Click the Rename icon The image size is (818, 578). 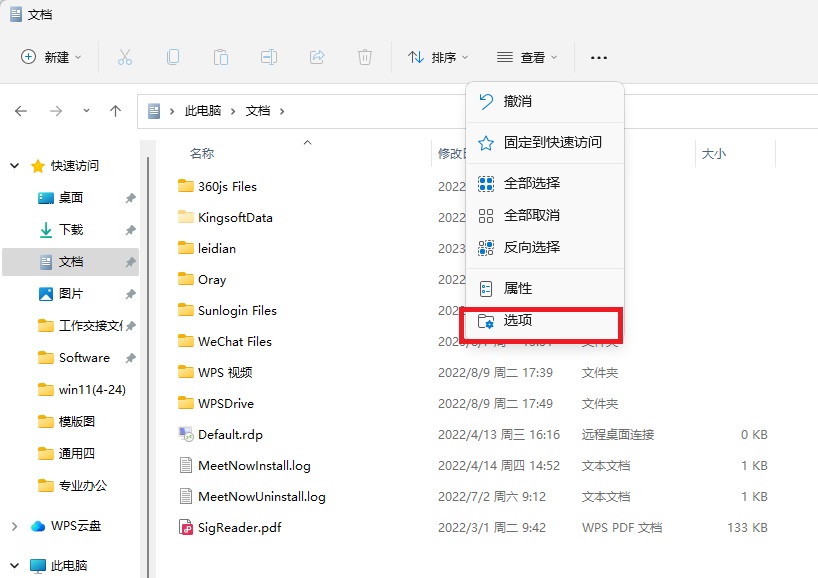268,57
